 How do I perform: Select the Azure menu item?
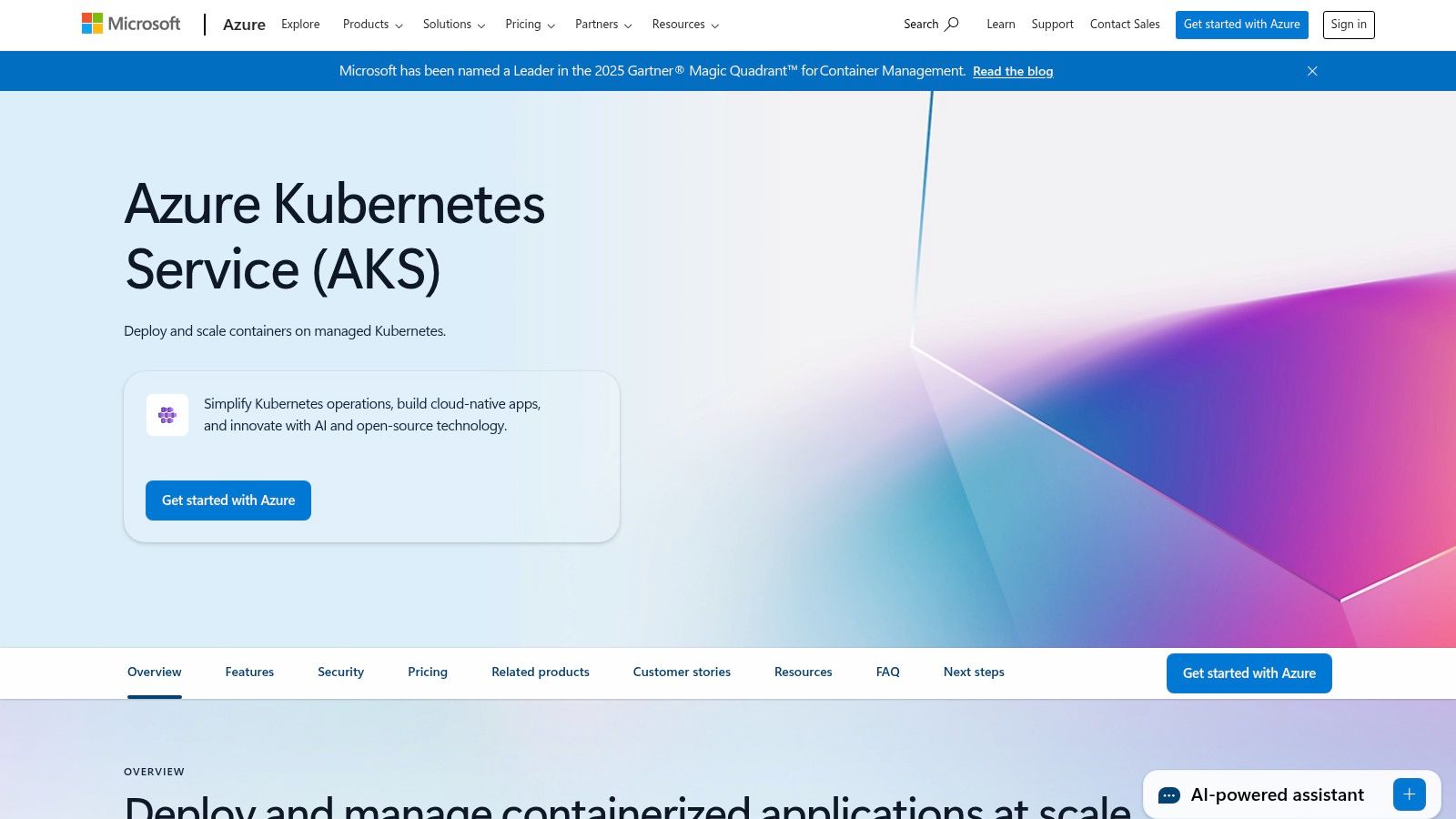pyautogui.click(x=244, y=25)
